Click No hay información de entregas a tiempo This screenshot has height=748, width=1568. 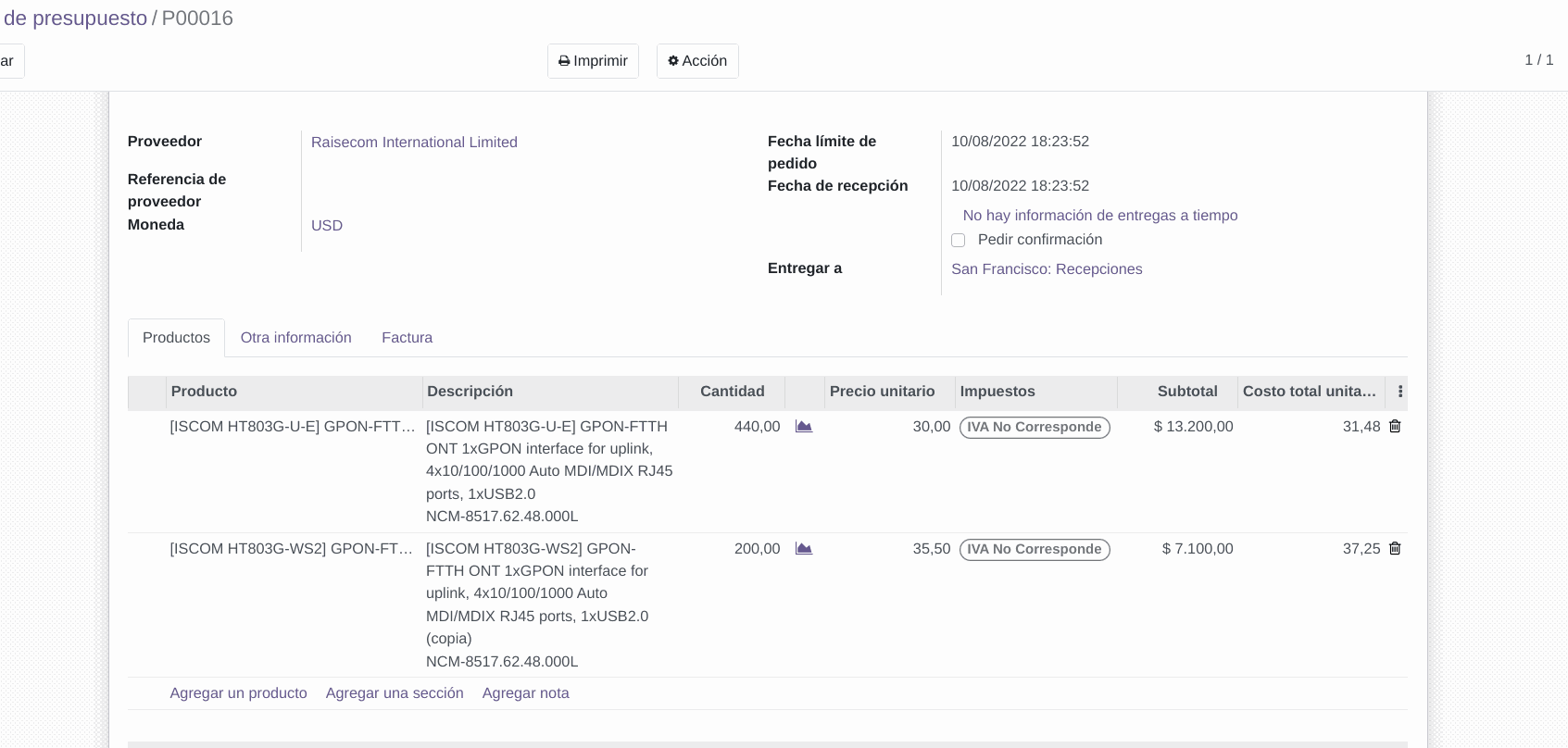point(1100,216)
